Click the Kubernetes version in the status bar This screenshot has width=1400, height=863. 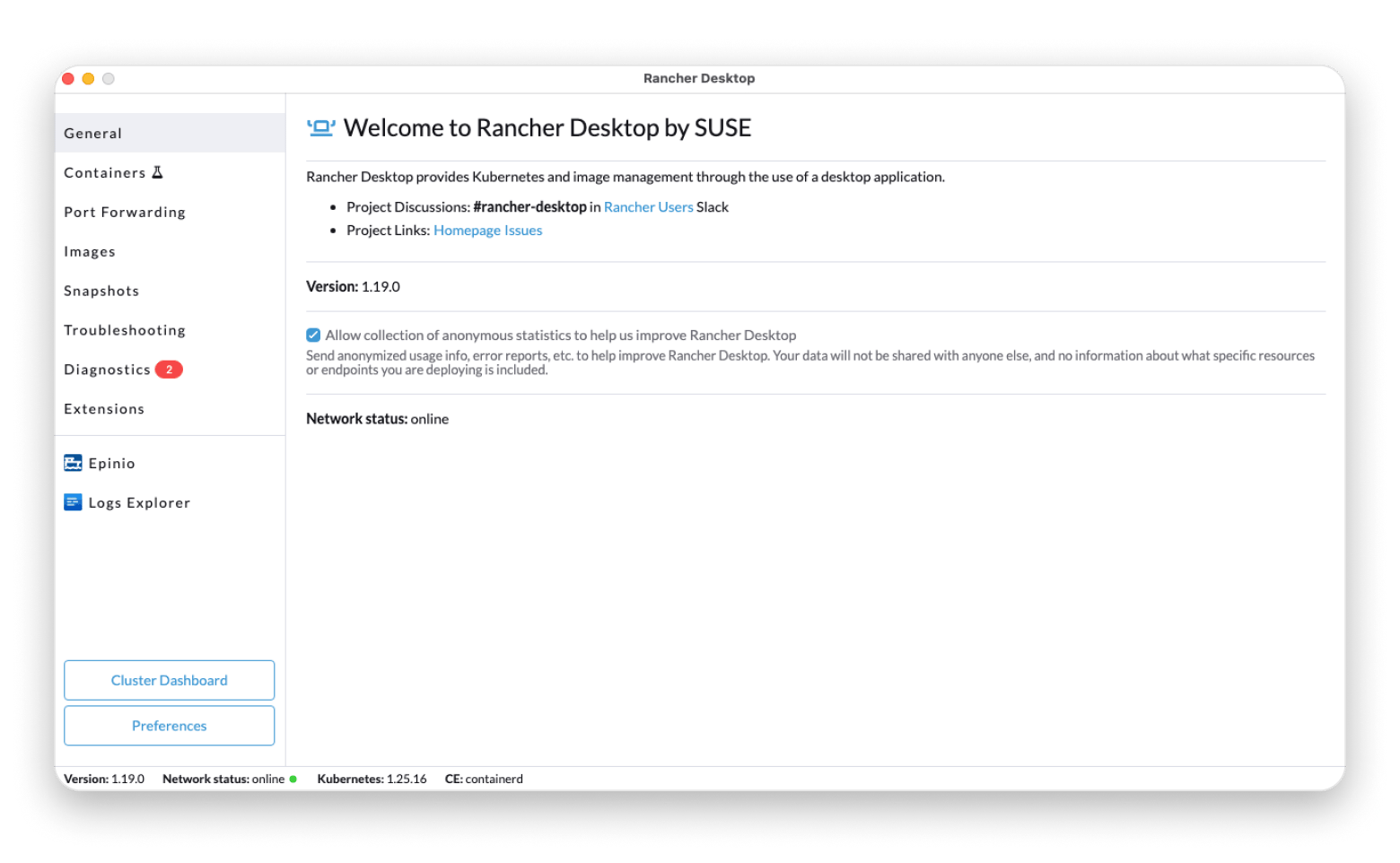[x=372, y=779]
